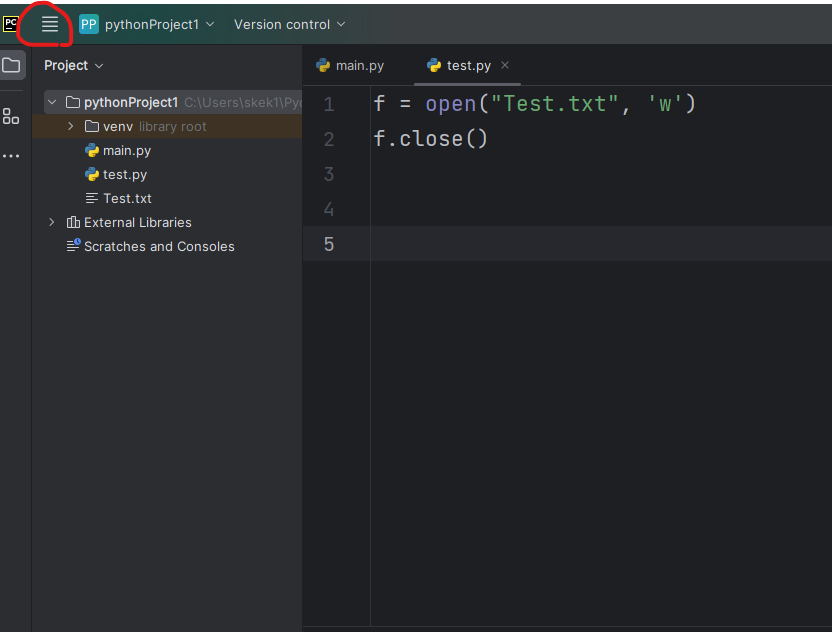
Task: Click the Python icon on test.py tab
Action: (x=434, y=65)
